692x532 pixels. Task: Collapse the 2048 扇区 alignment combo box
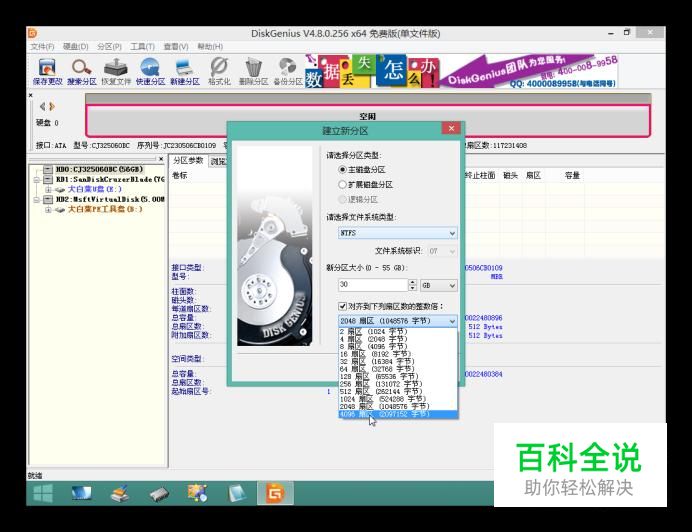[x=452, y=321]
